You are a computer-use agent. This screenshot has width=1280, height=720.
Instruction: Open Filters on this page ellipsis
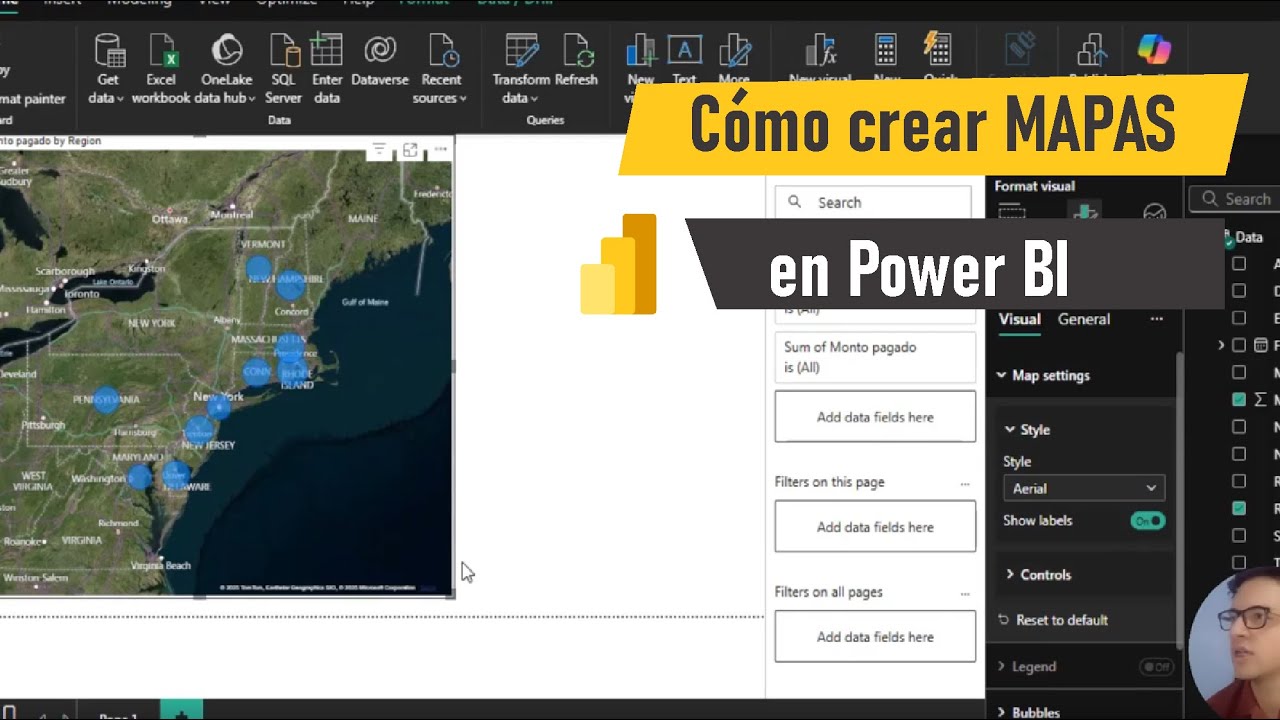(965, 483)
